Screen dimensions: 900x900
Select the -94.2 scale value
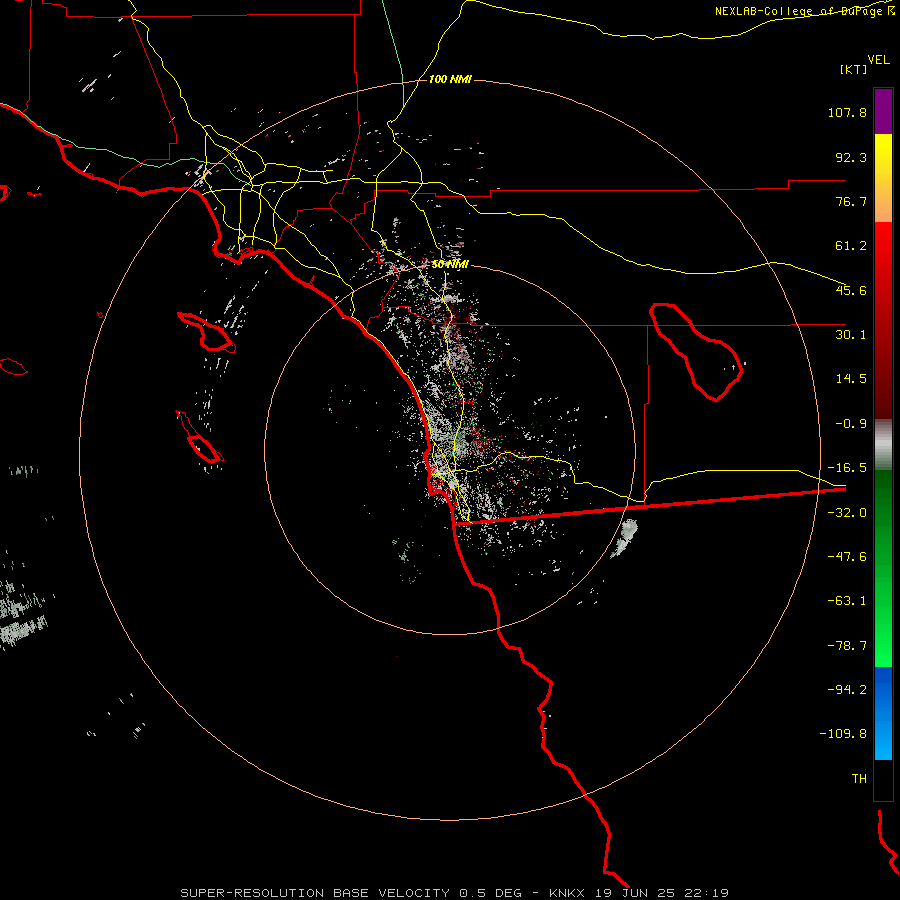847,690
